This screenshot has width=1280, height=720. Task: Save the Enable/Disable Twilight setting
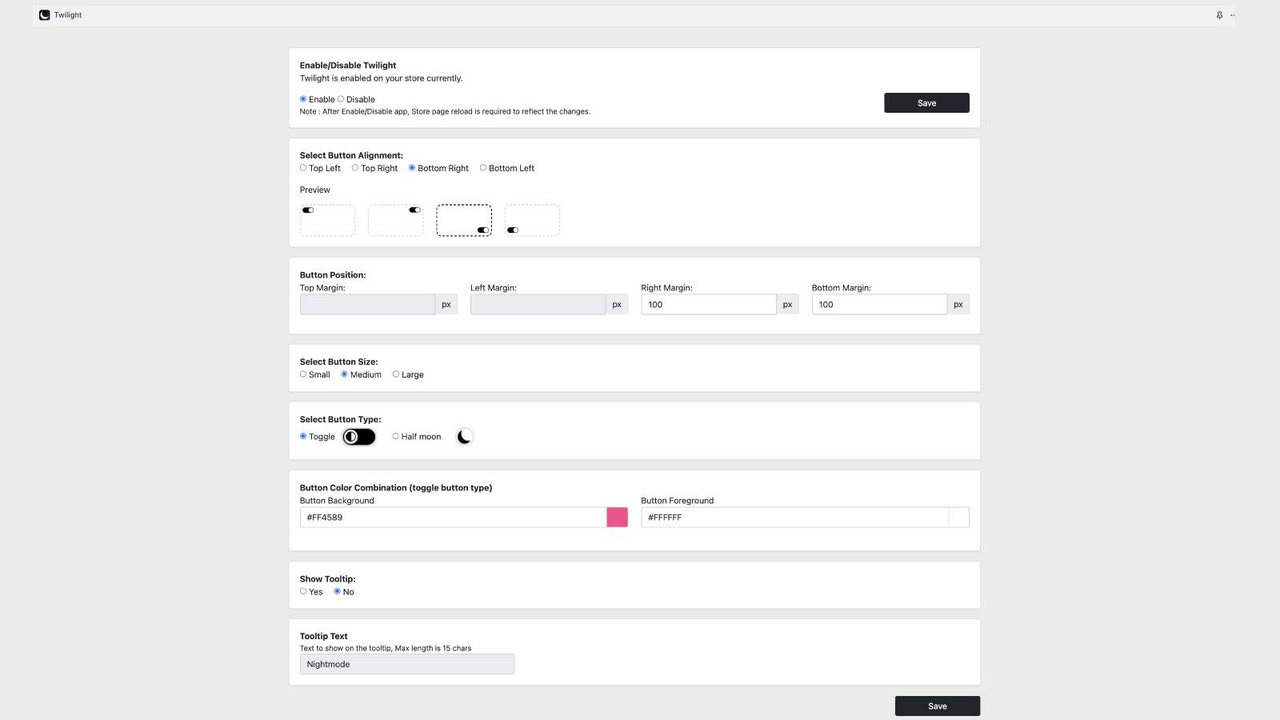point(926,102)
